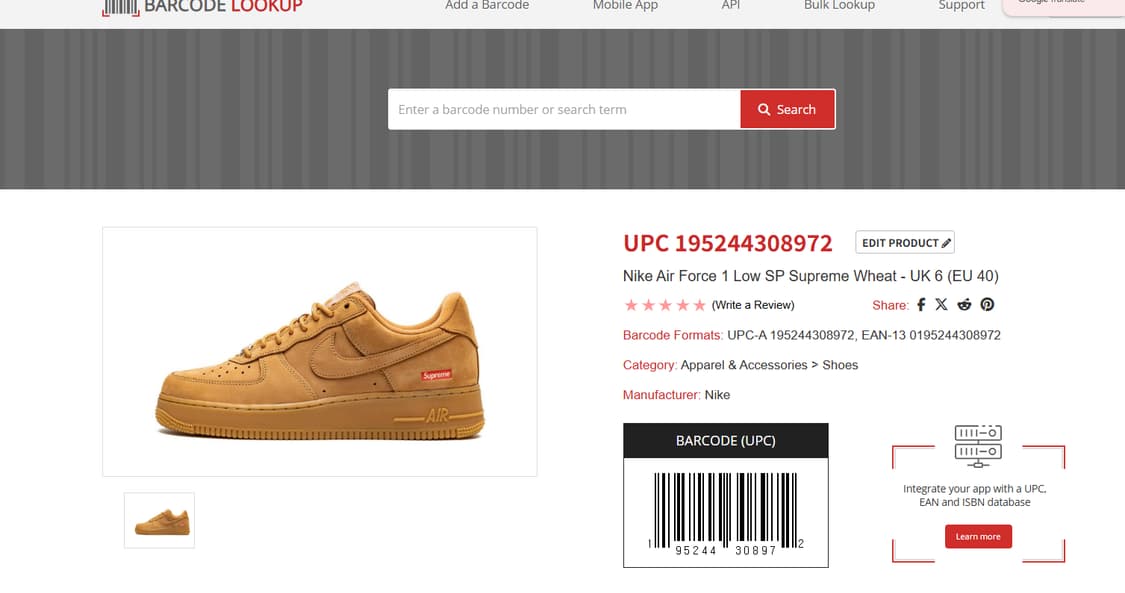The image size is (1125, 593).
Task: Click the pencil icon on Edit Product
Action: pos(946,243)
